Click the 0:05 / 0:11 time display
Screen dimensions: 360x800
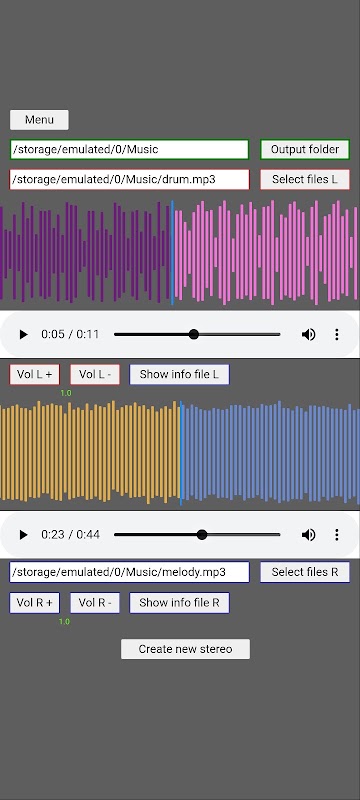coord(70,335)
